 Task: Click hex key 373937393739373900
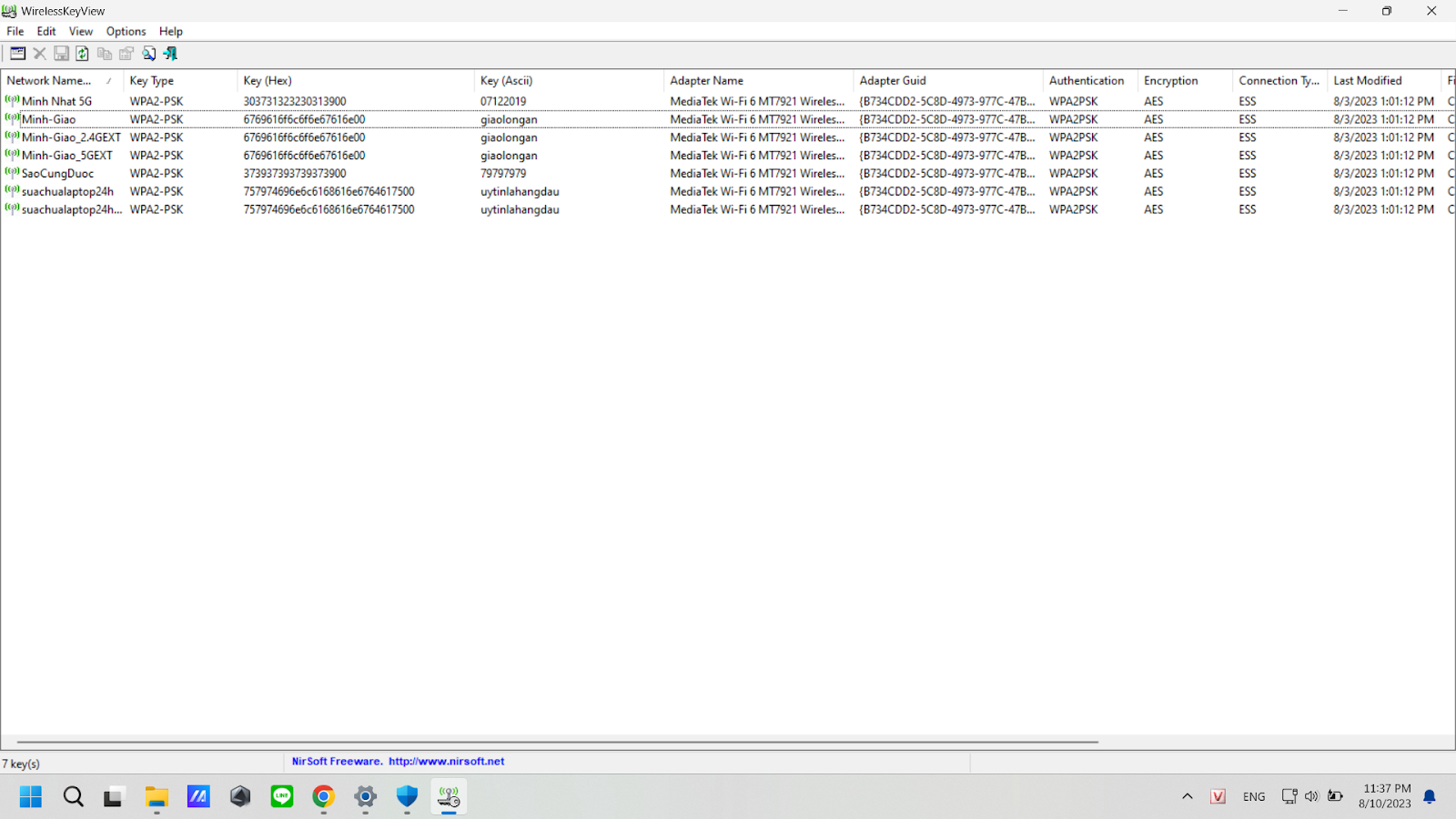[x=295, y=173]
